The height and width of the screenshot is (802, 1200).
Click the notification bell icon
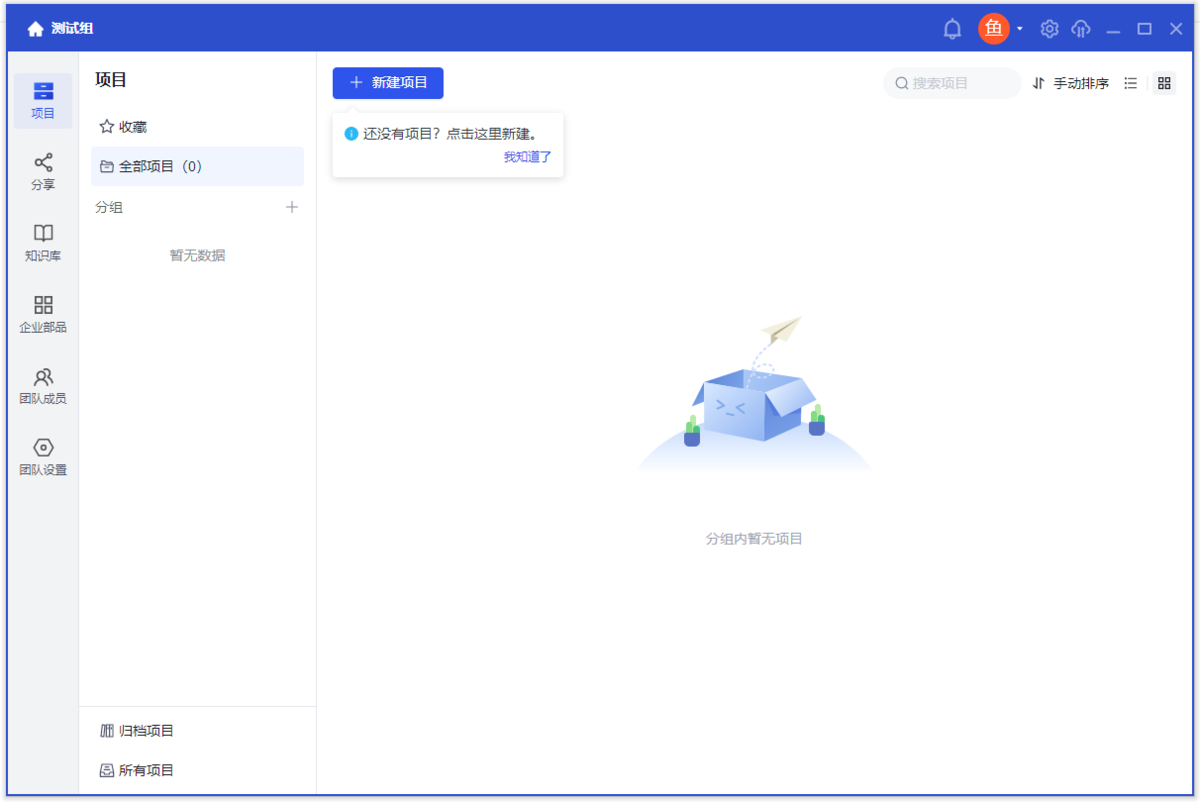[x=952, y=29]
